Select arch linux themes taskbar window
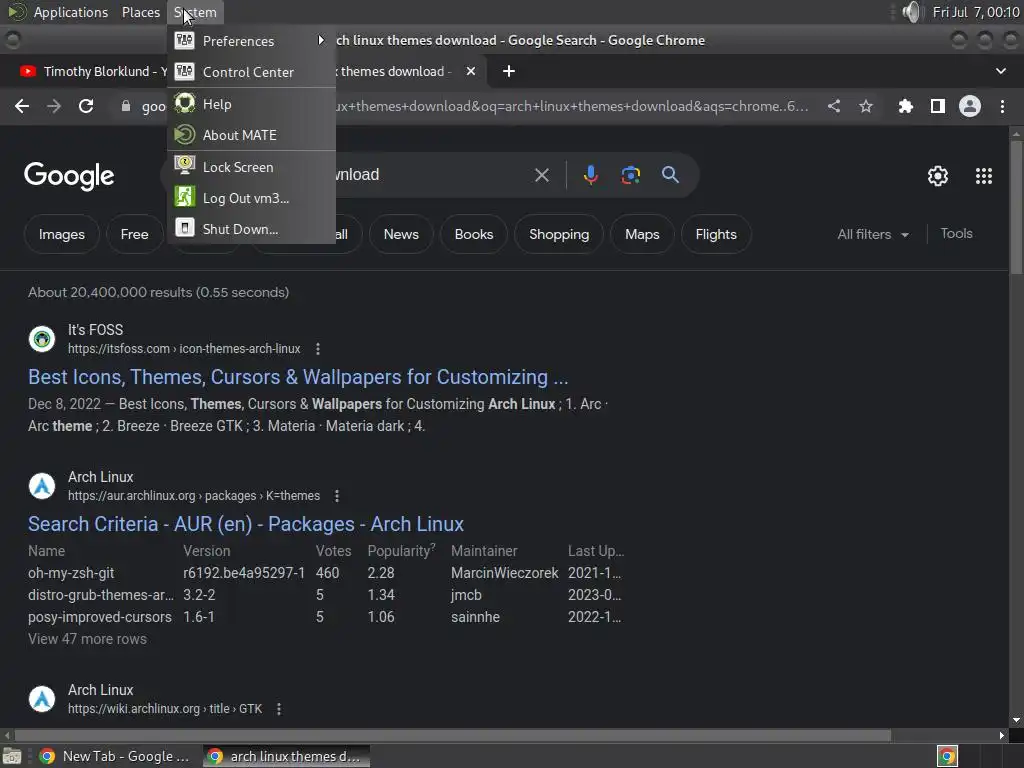The height and width of the screenshot is (768, 1024). pos(286,756)
